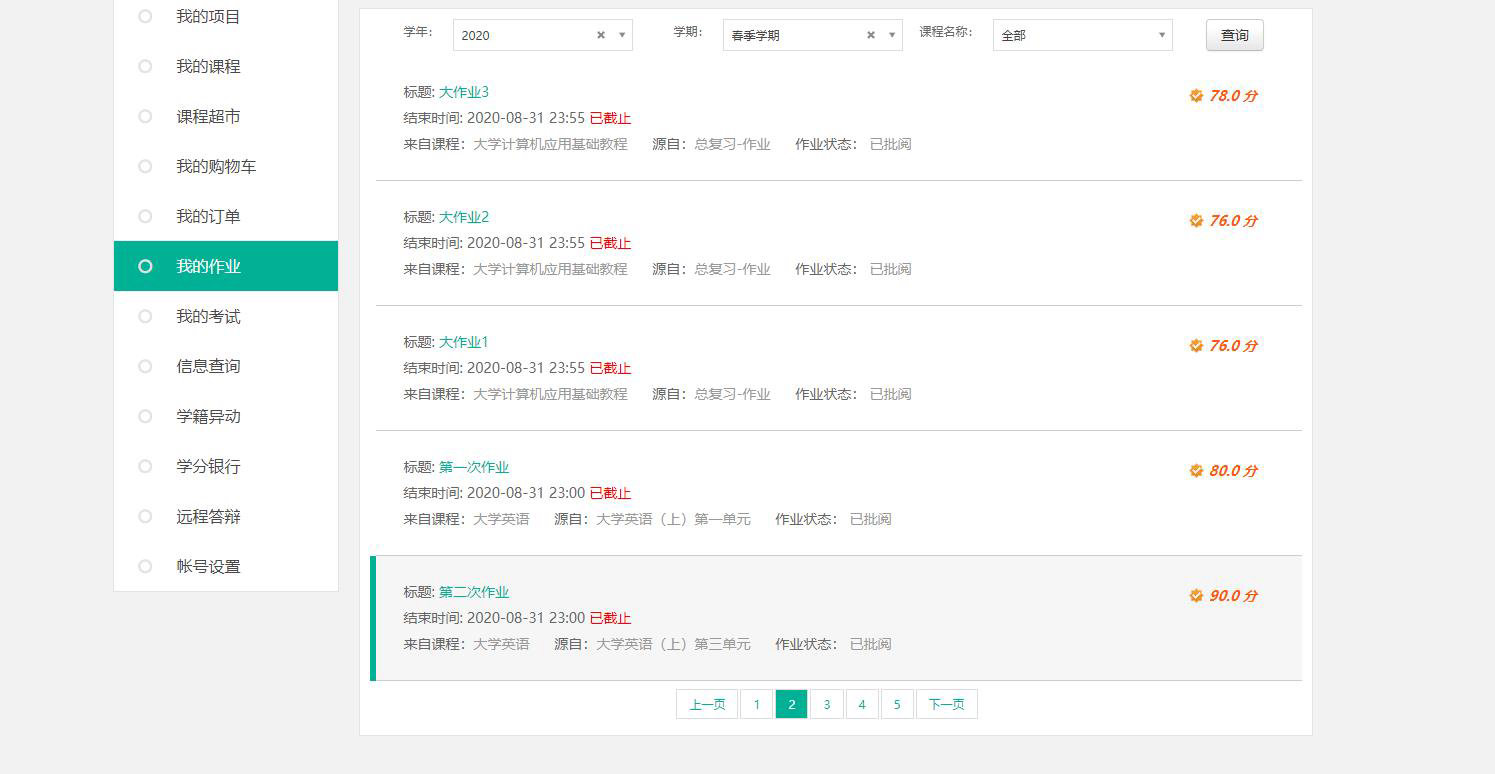1495x774 pixels.
Task: Go to next page with 下一页
Action: [947, 704]
